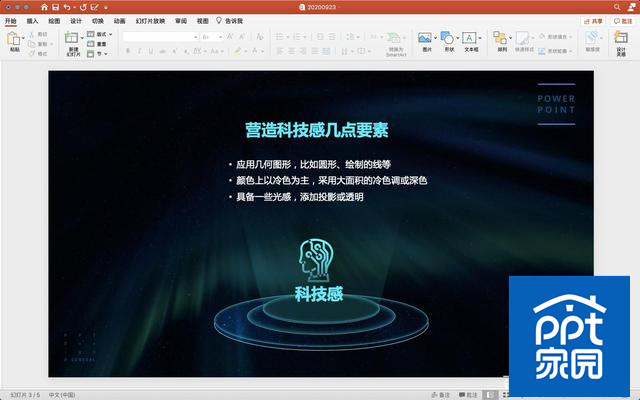Click the slide title 营造科技感几点要素
The height and width of the screenshot is (400, 640).
317,130
